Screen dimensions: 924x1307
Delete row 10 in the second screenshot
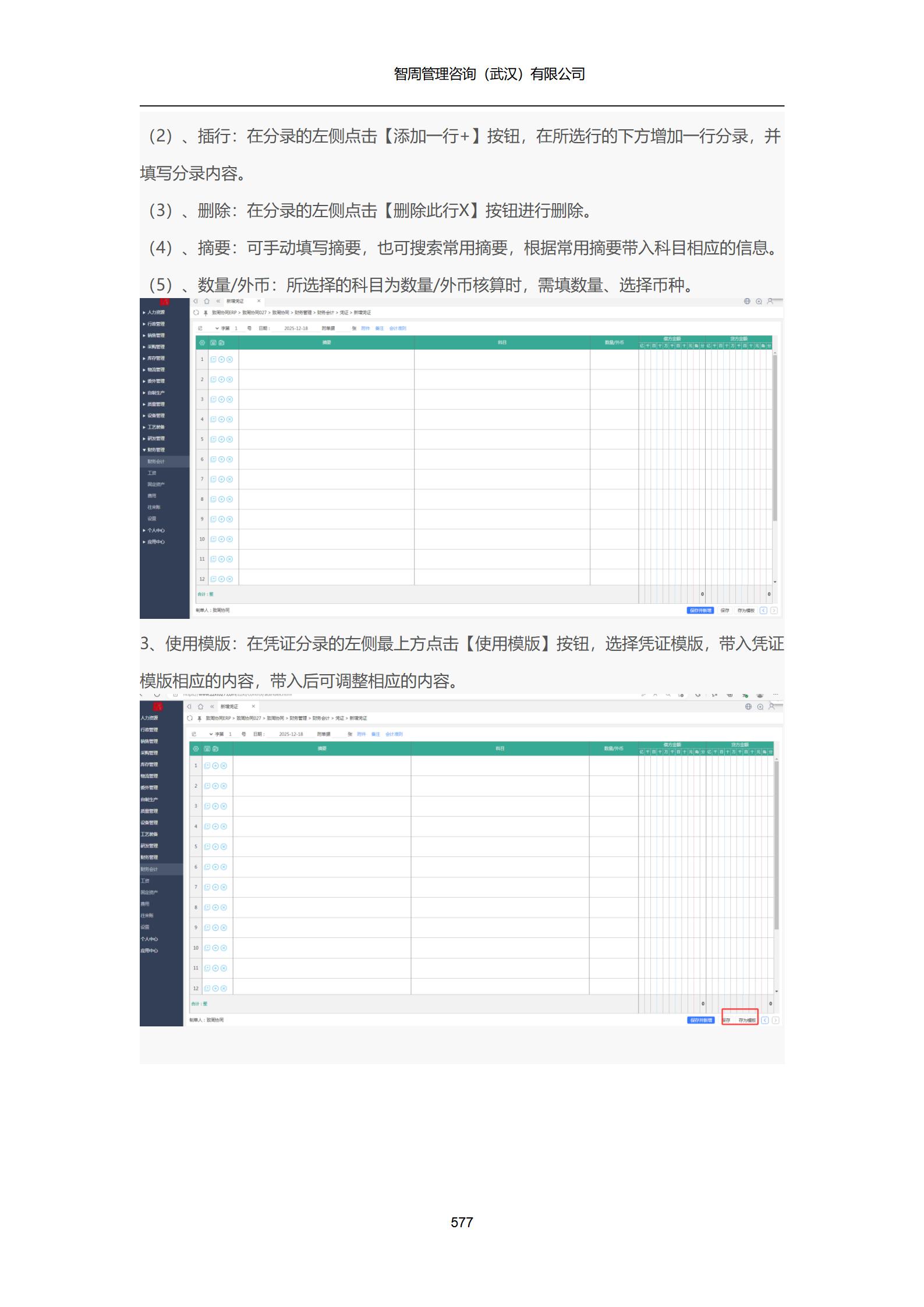(224, 948)
